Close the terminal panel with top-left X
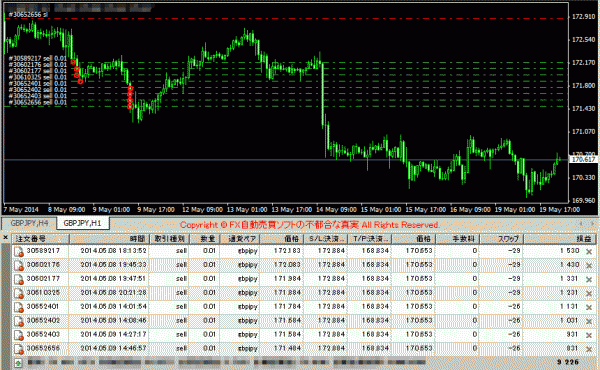The width and height of the screenshot is (600, 370). pos(5,238)
